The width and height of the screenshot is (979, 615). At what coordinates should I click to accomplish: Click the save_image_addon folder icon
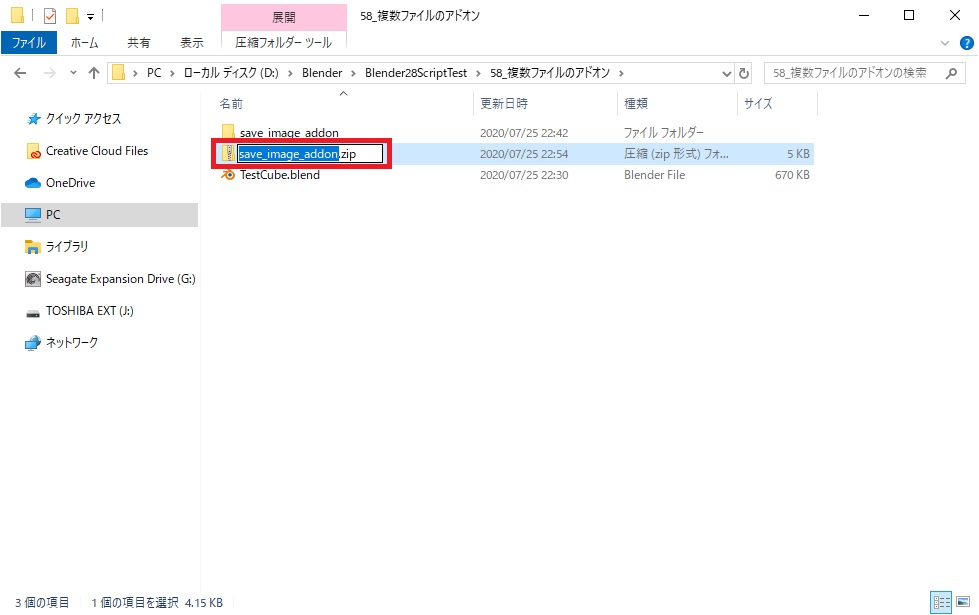tap(228, 132)
